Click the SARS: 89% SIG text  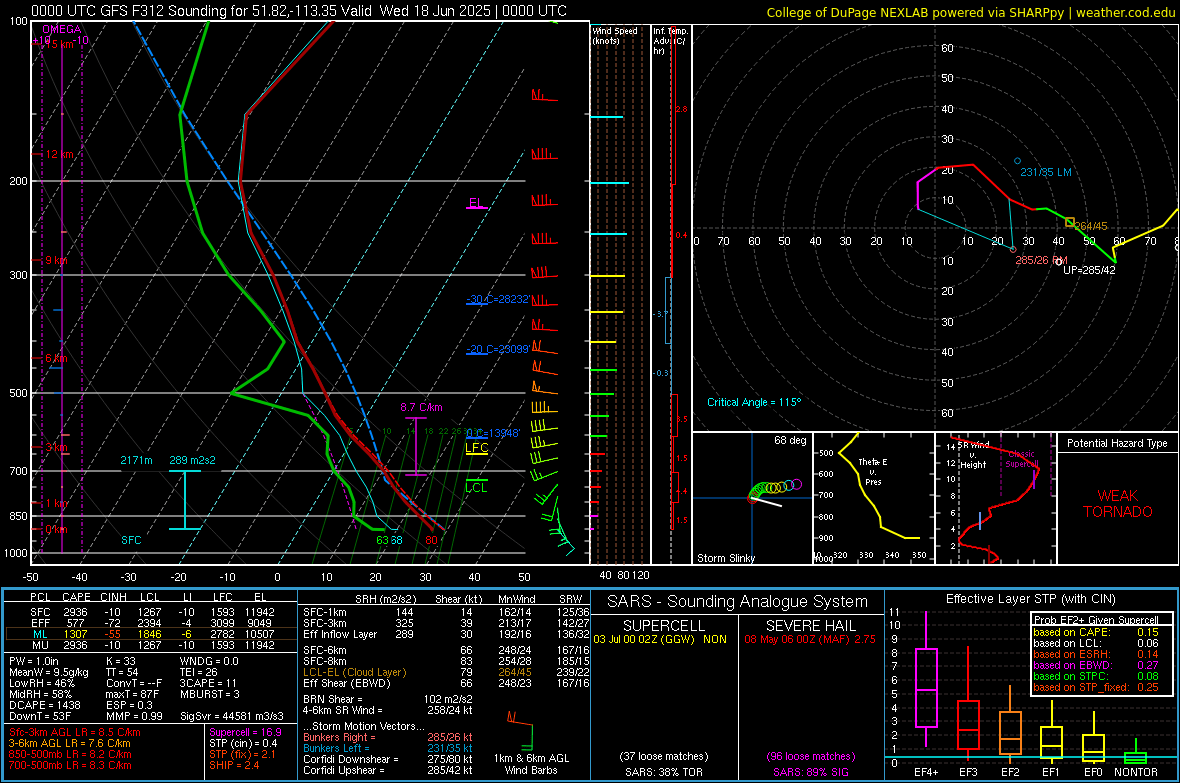click(x=810, y=772)
